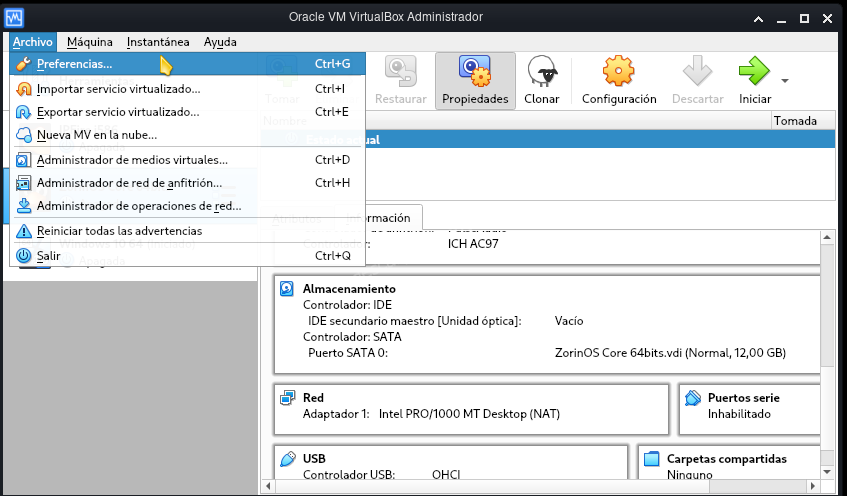Click the Archivo menu
This screenshot has width=847, height=496.
32,42
